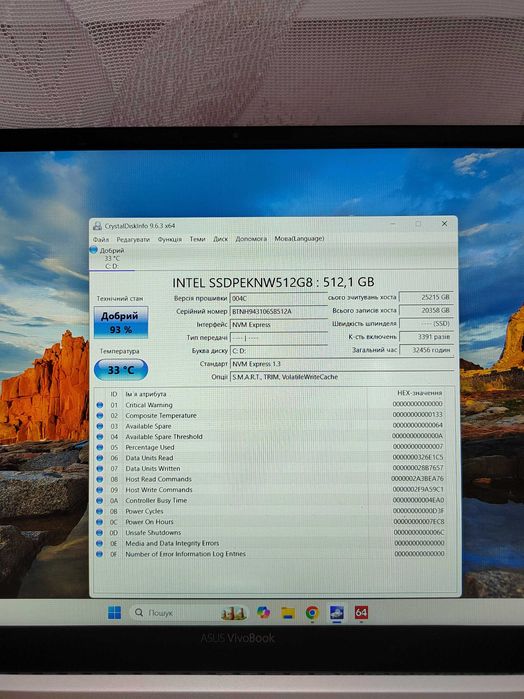The image size is (524, 699).
Task: Click the host reads value 25215 GB
Action: [x=426, y=297]
